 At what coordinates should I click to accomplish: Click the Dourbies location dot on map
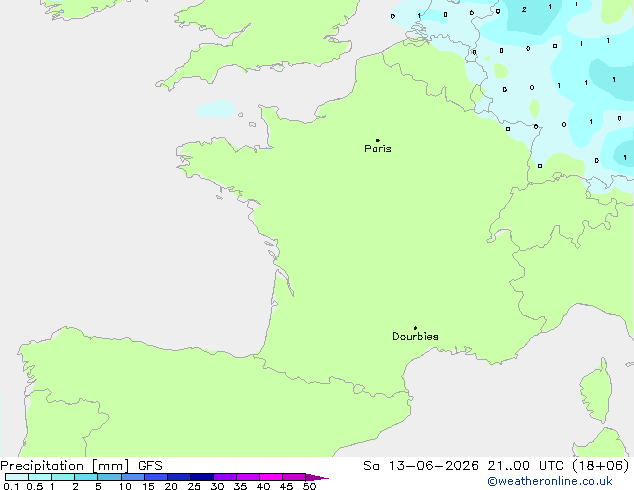[415, 328]
